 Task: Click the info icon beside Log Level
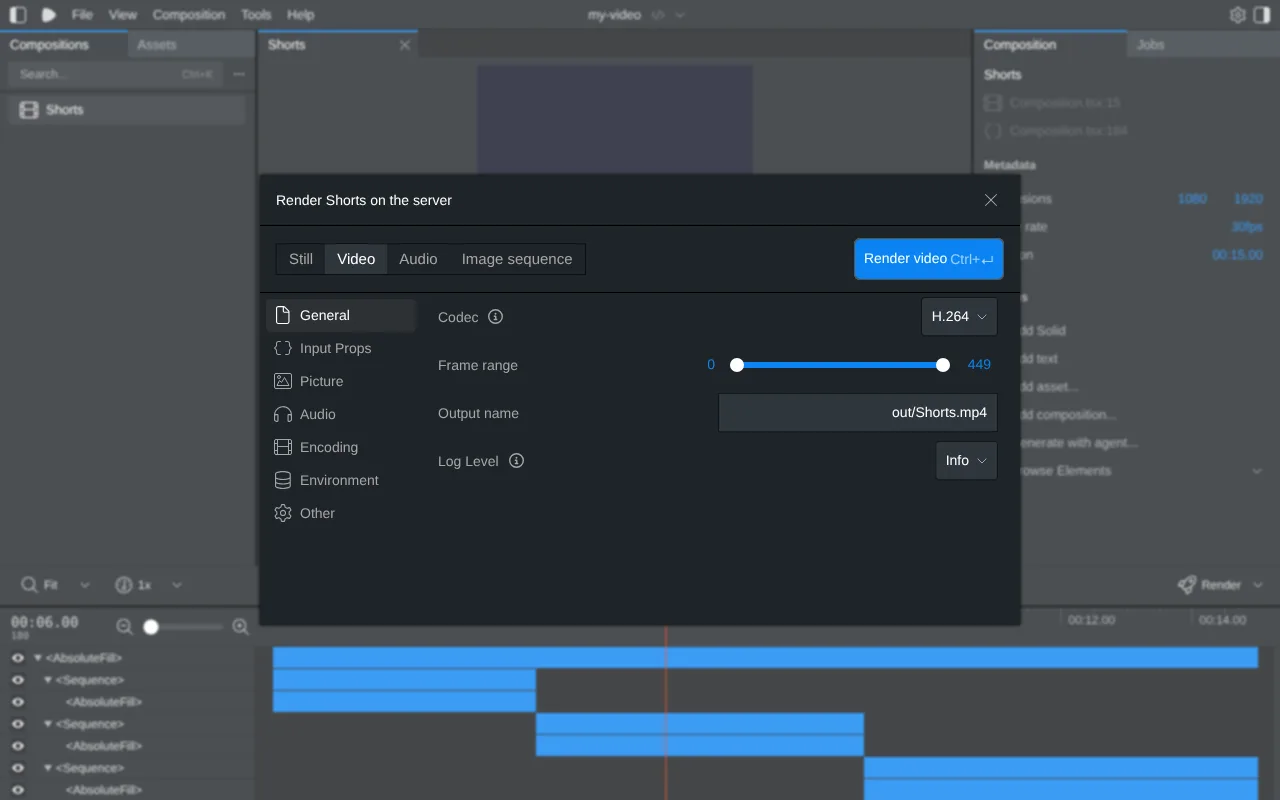click(516, 461)
